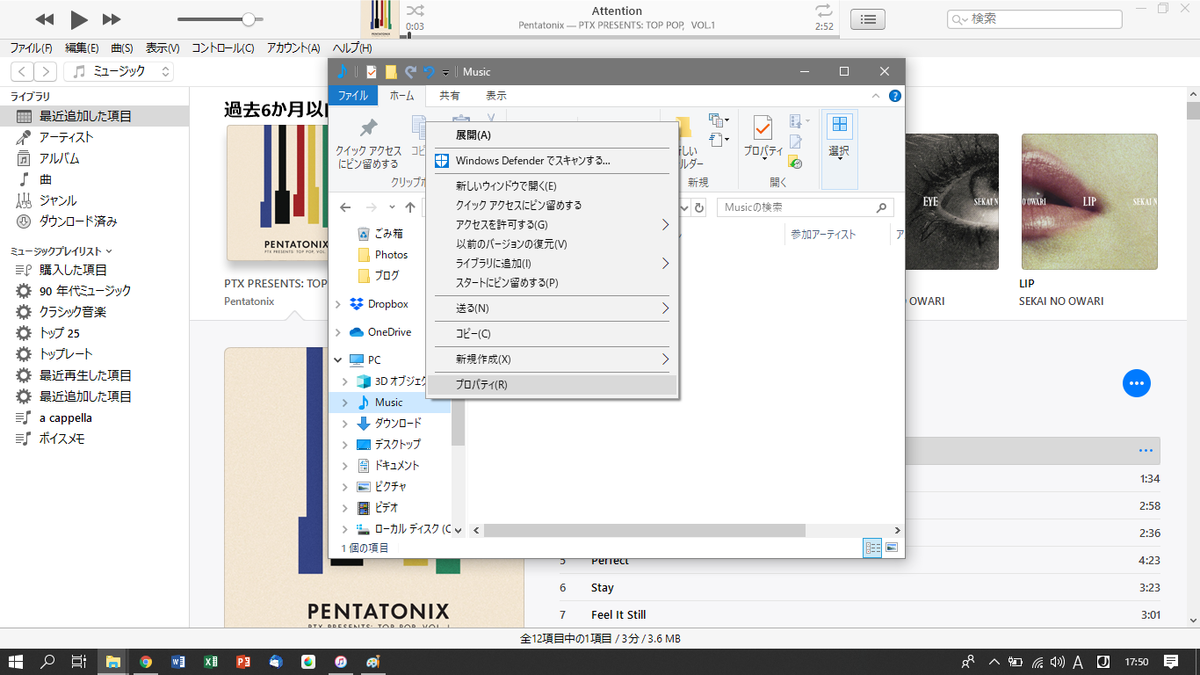The image size is (1200, 675).
Task: Choose 新しいウィンドウで開く(E)
Action: [x=552, y=186]
